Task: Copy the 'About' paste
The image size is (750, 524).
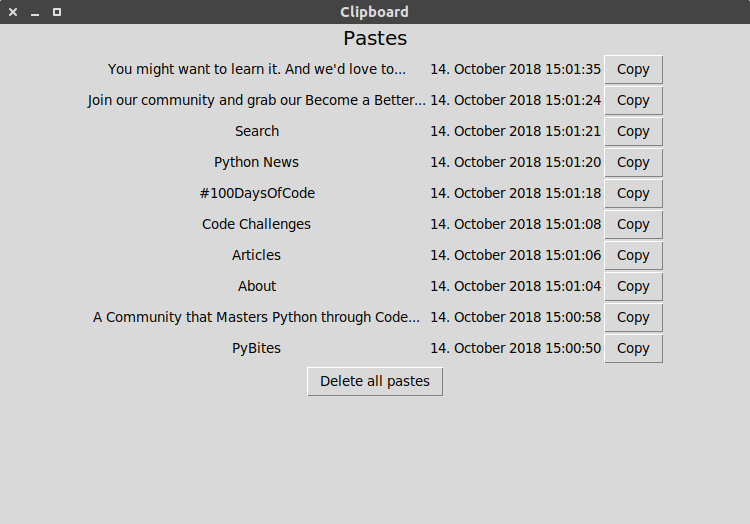Action: [x=633, y=287]
